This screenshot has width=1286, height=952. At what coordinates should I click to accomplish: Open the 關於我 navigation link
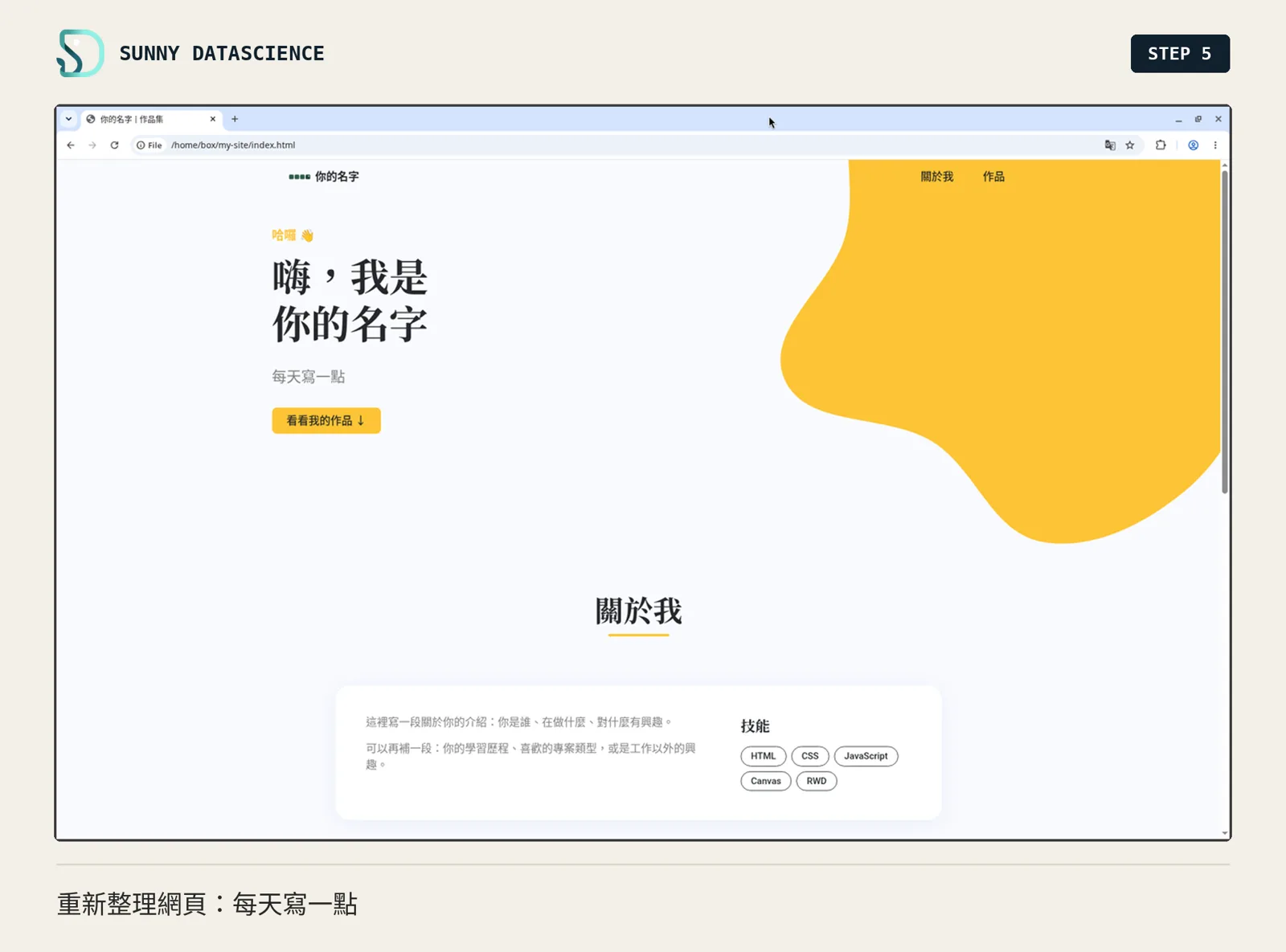pos(937,177)
